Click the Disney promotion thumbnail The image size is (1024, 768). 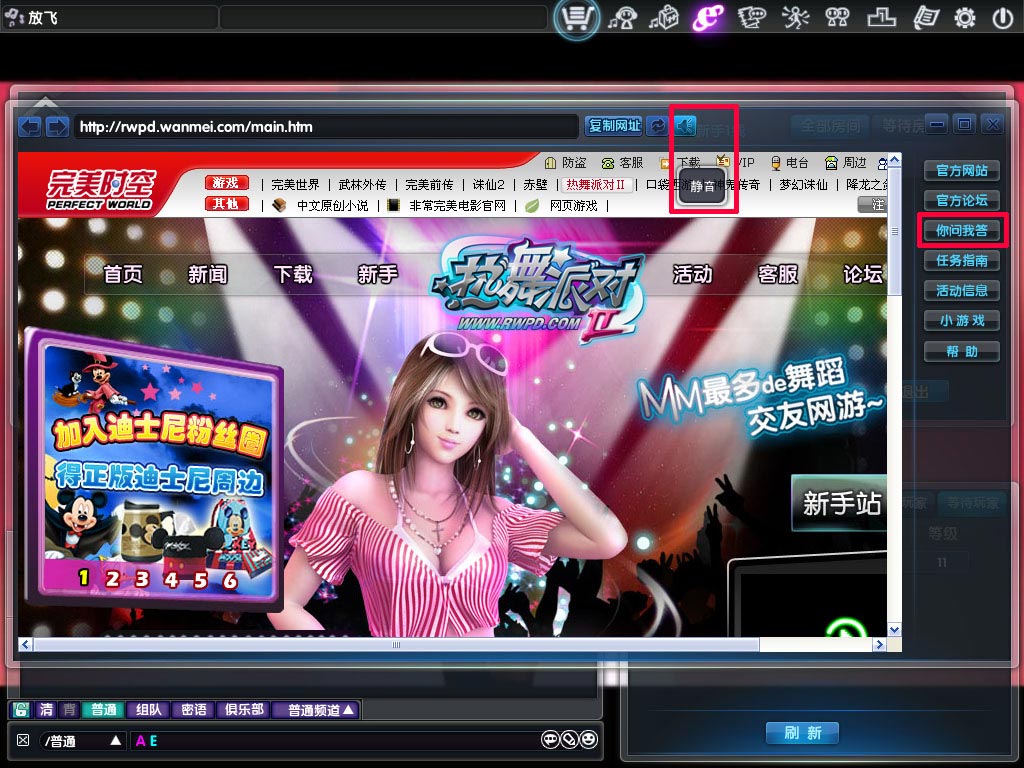pos(155,469)
